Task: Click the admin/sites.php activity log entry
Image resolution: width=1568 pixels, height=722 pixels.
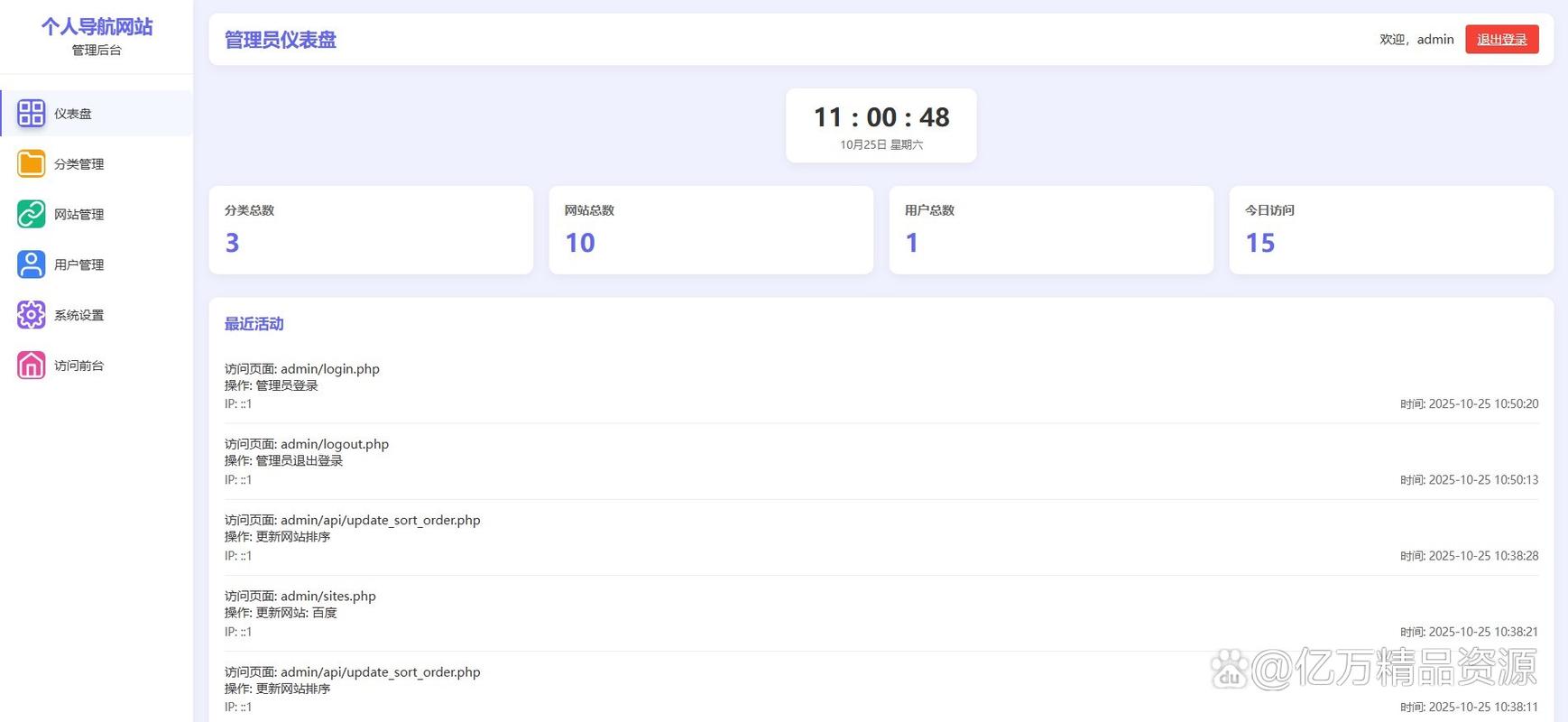Action: point(881,613)
